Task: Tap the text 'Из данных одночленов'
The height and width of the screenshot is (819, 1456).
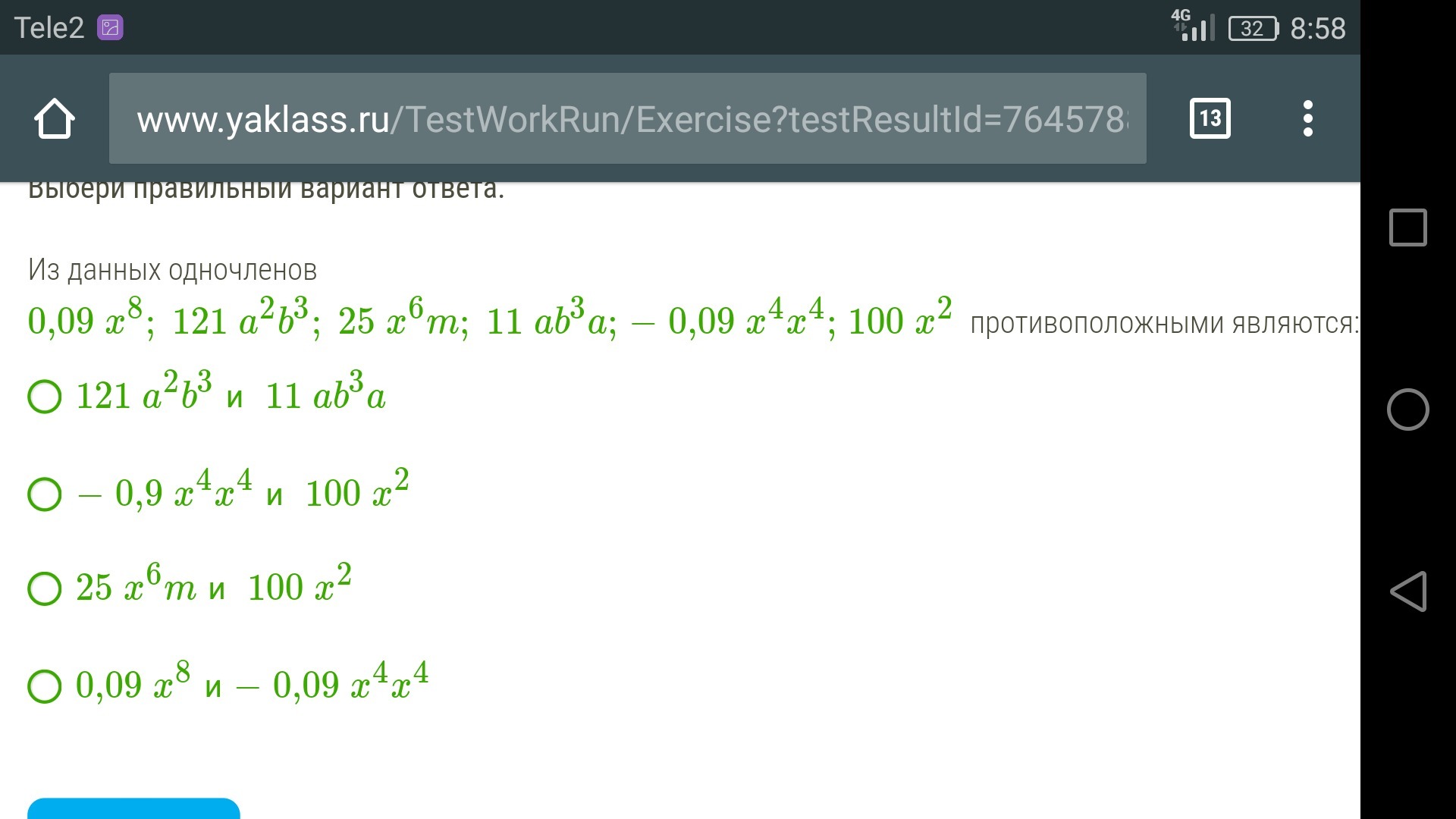Action: point(173,270)
